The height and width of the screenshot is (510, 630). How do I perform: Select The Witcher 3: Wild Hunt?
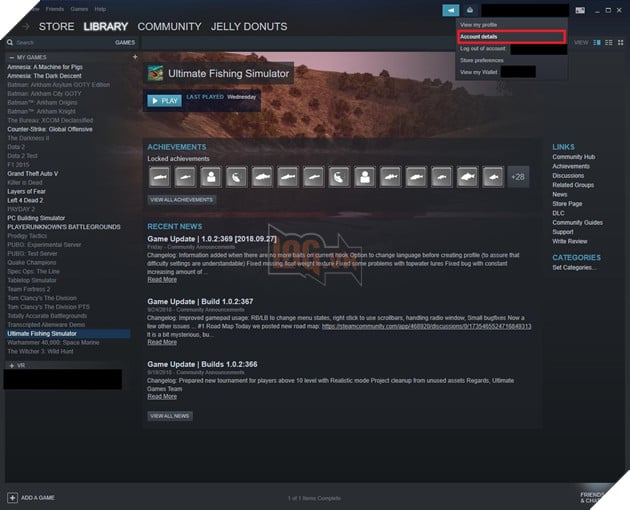[x=40, y=352]
